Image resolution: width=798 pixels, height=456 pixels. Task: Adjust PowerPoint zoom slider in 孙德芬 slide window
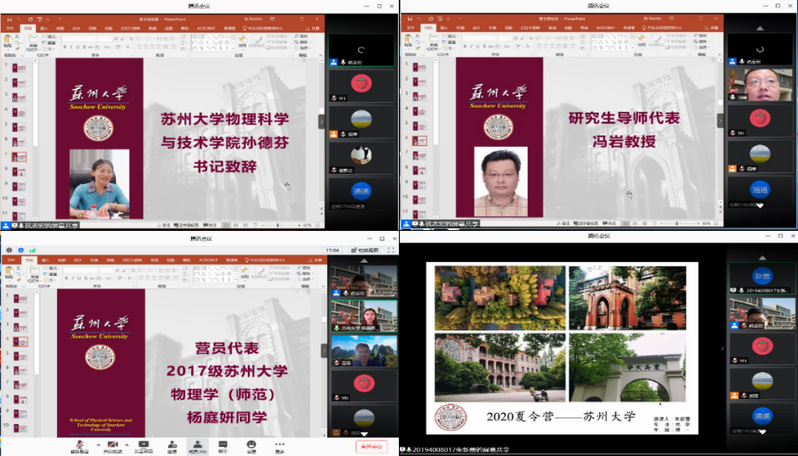pyautogui.click(x=278, y=224)
